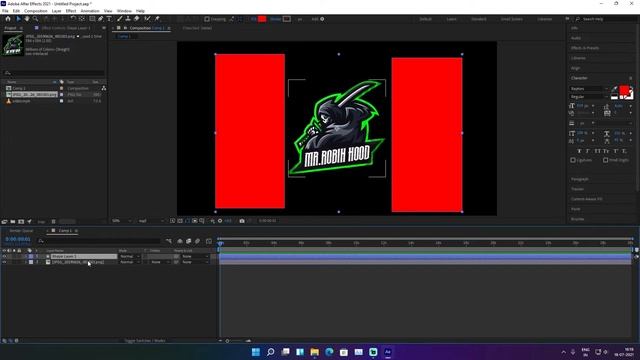Click the timeline current time display
This screenshot has height=360, width=640.
(18, 239)
